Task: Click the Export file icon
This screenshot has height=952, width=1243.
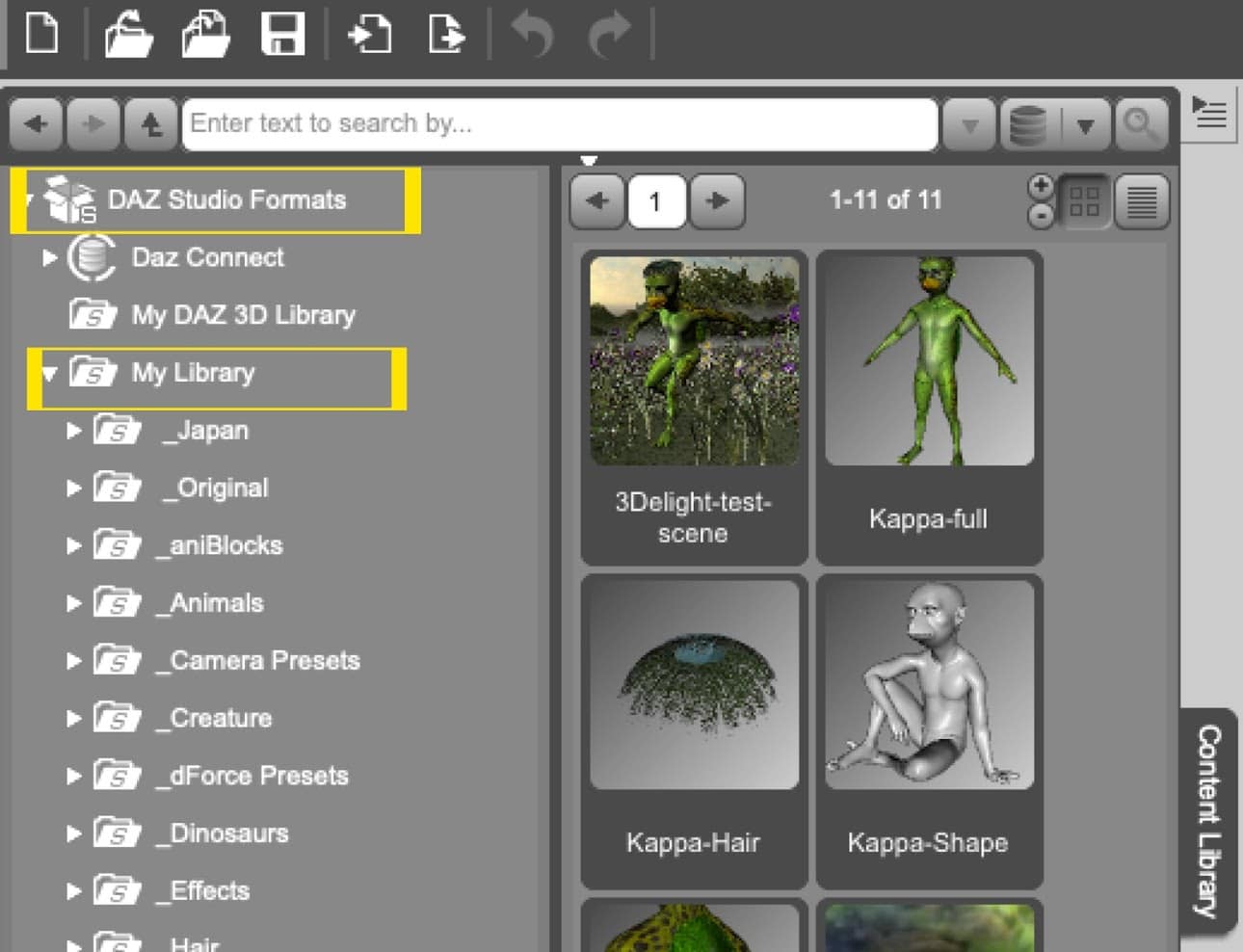Action: click(446, 35)
